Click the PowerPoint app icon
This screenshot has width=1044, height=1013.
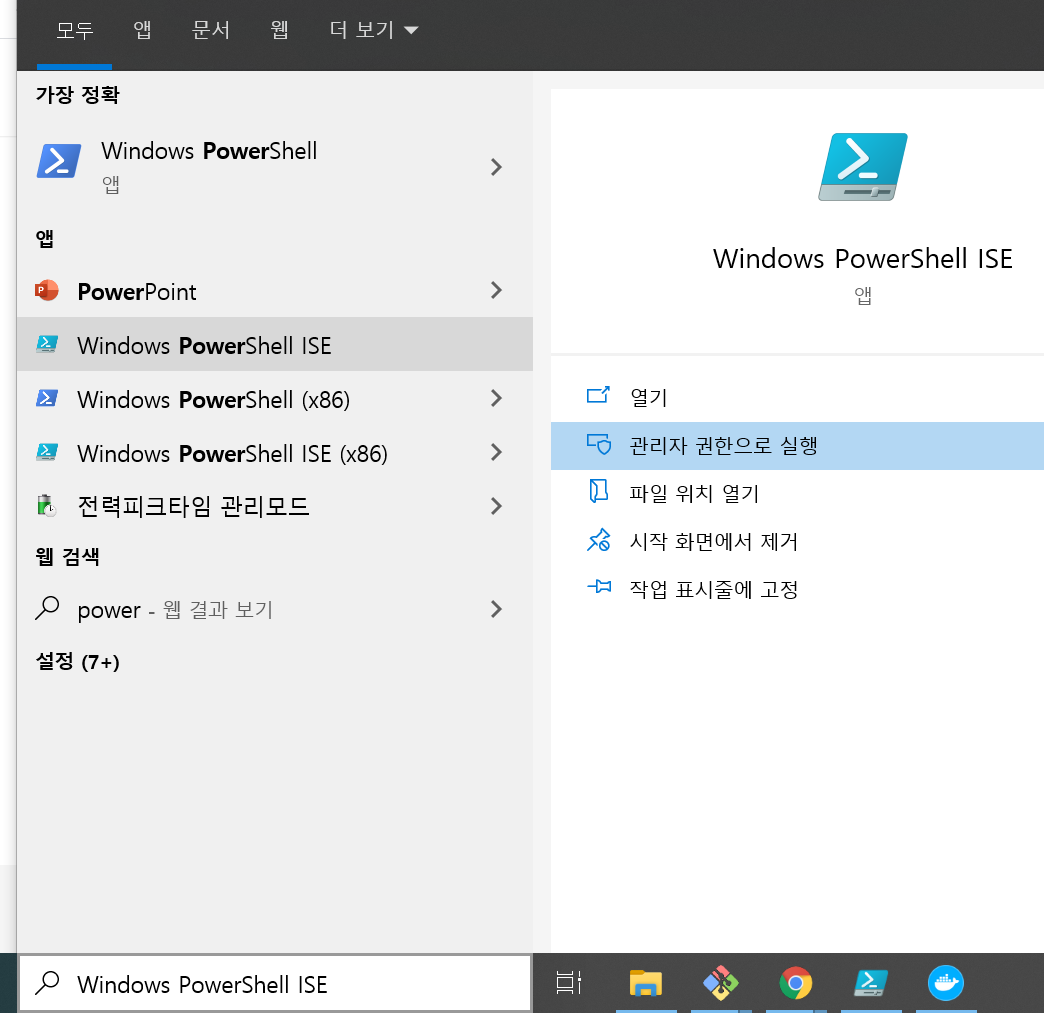(x=47, y=290)
